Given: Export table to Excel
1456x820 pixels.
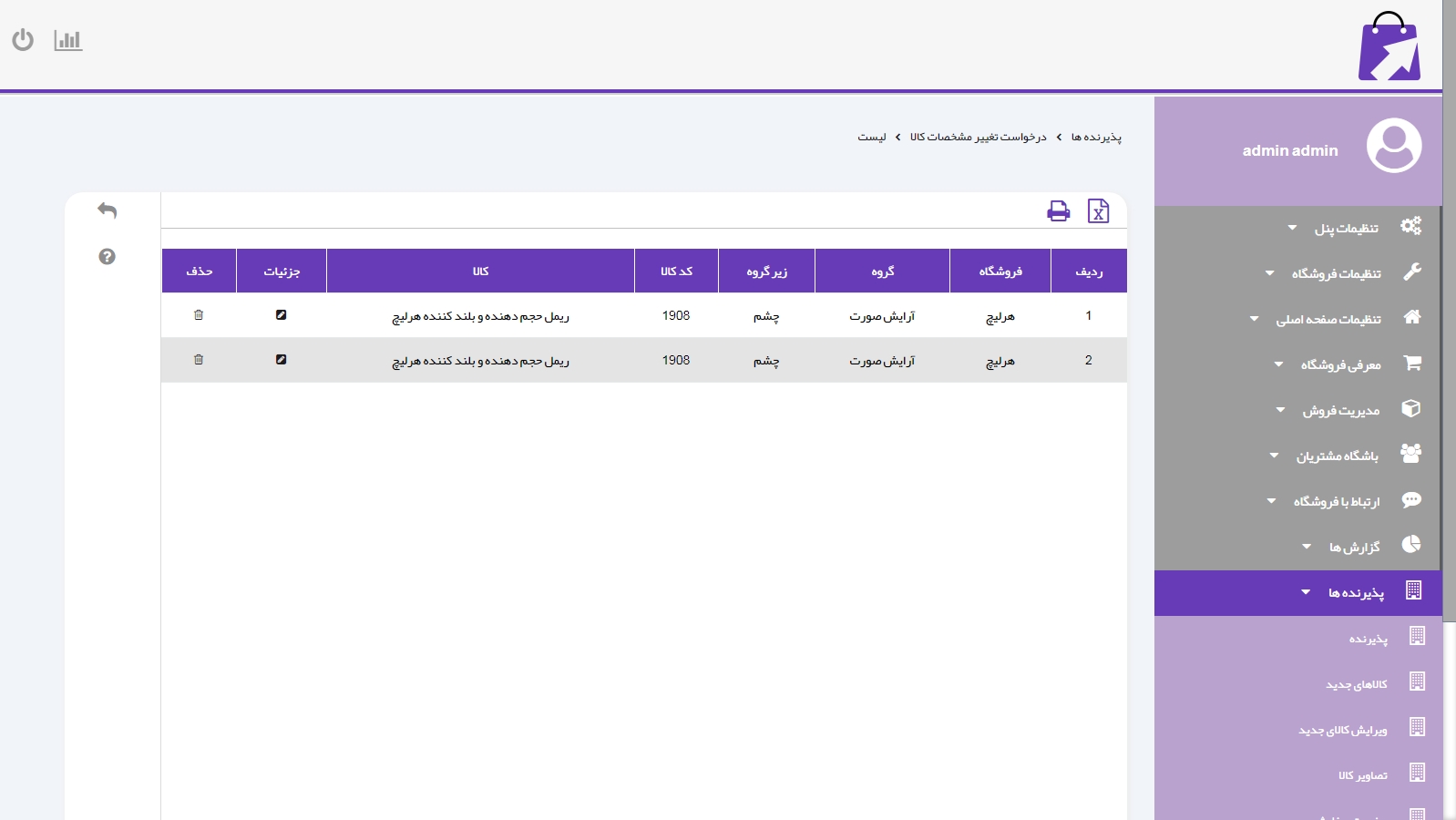Looking at the screenshot, I should click(1099, 211).
